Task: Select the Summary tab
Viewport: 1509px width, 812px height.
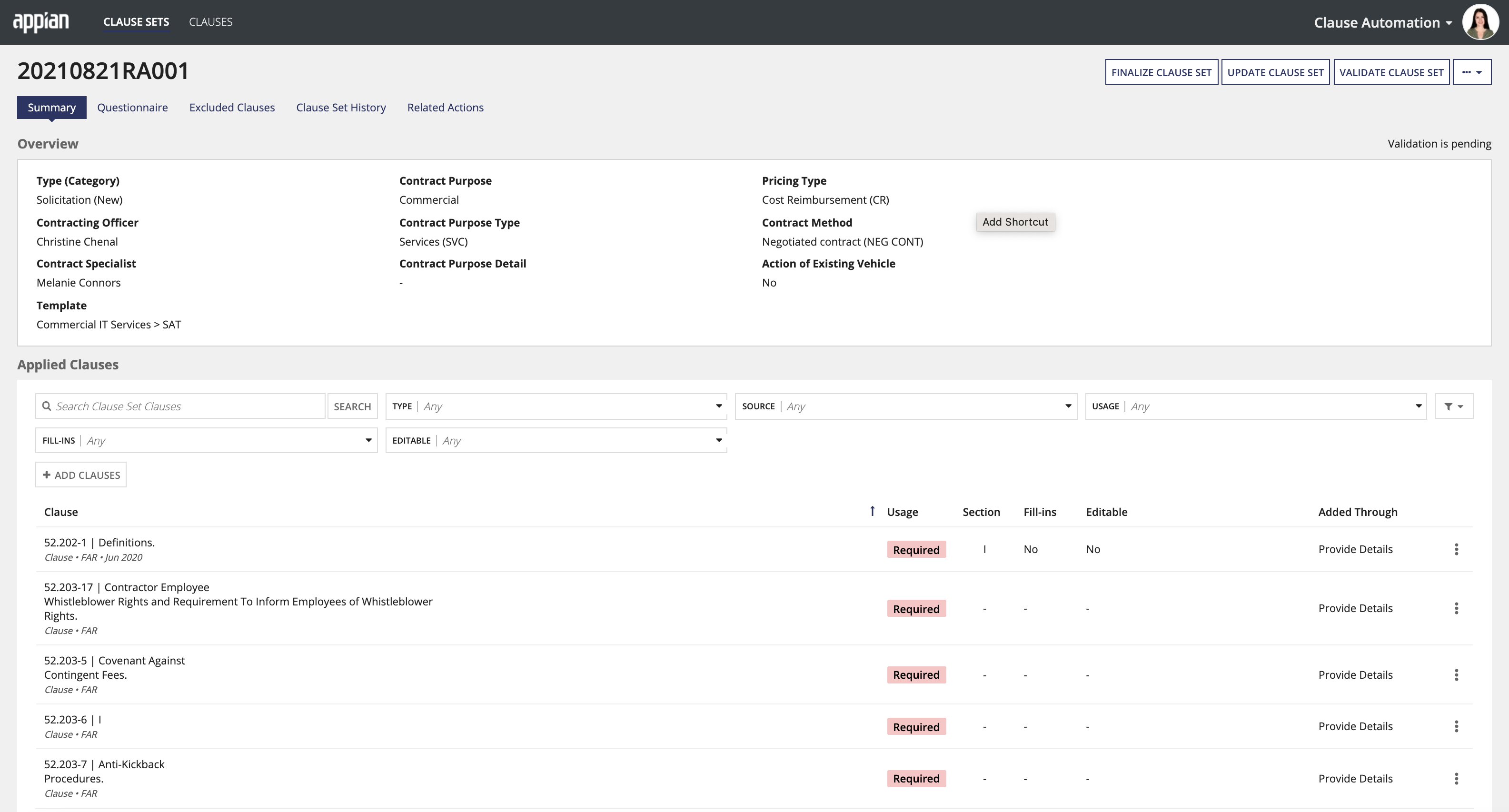Action: coord(51,107)
